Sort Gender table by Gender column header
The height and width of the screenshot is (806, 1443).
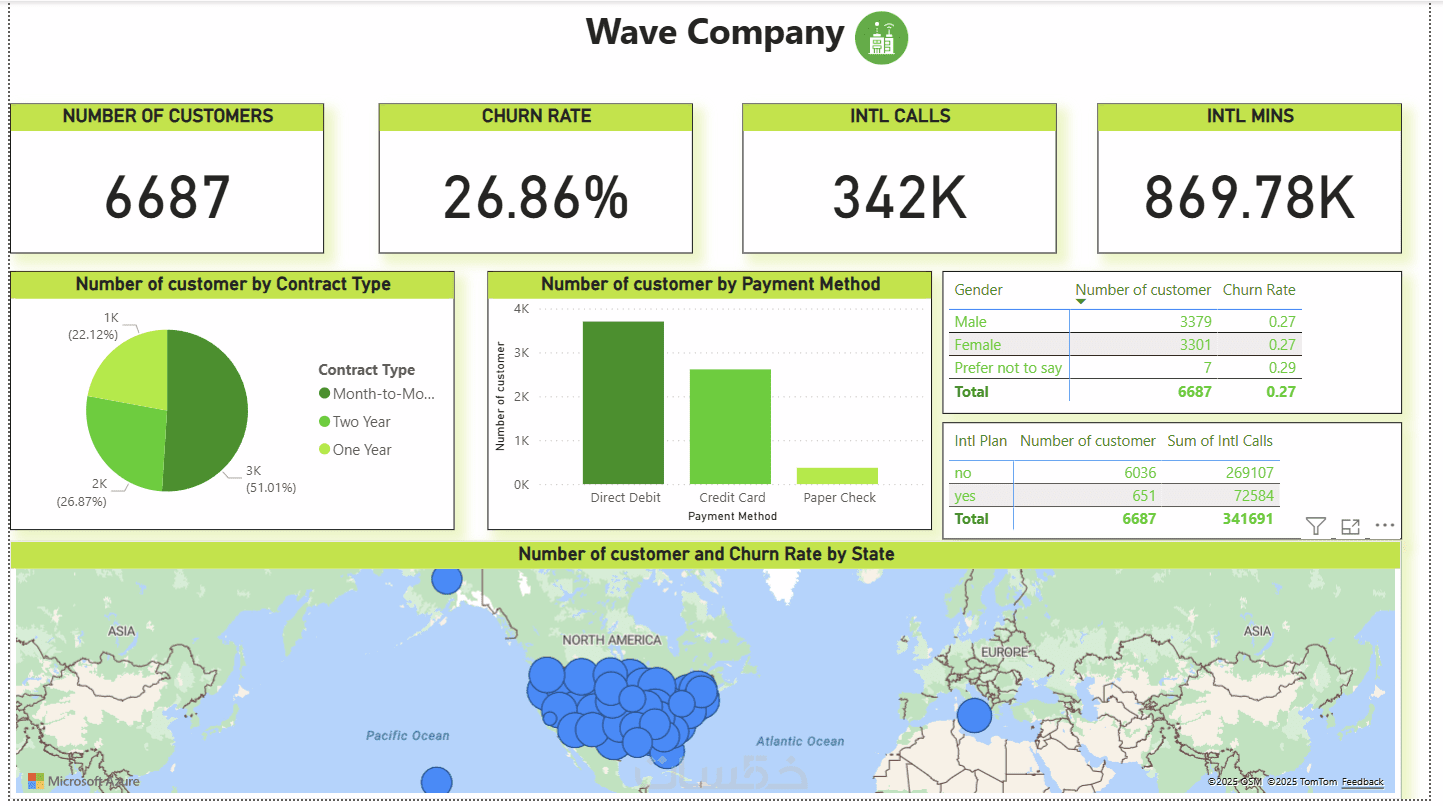(x=978, y=290)
